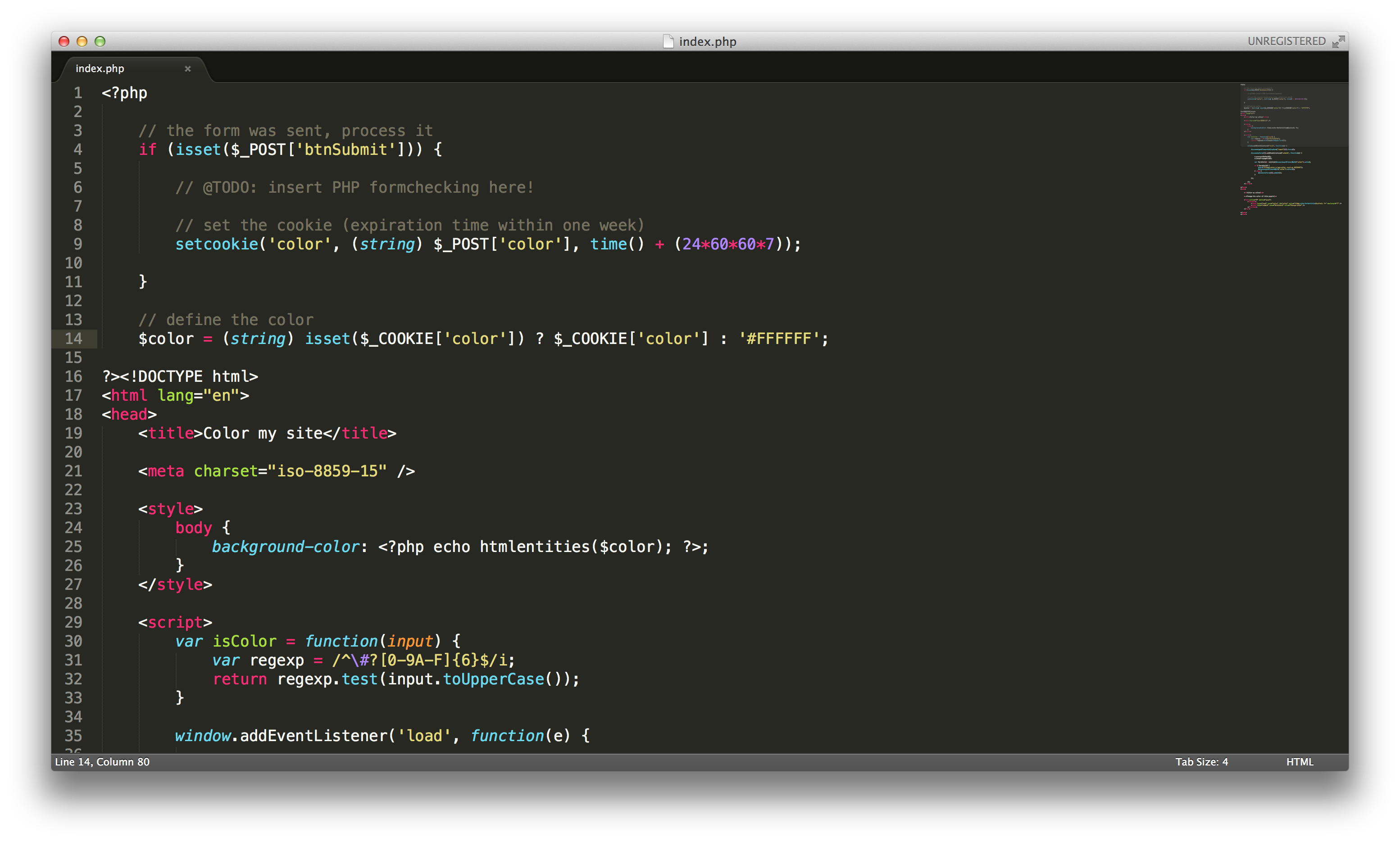This screenshot has height=842, width=1400.
Task: Click the UNREGISTERED label in the title bar
Action: click(x=1286, y=41)
